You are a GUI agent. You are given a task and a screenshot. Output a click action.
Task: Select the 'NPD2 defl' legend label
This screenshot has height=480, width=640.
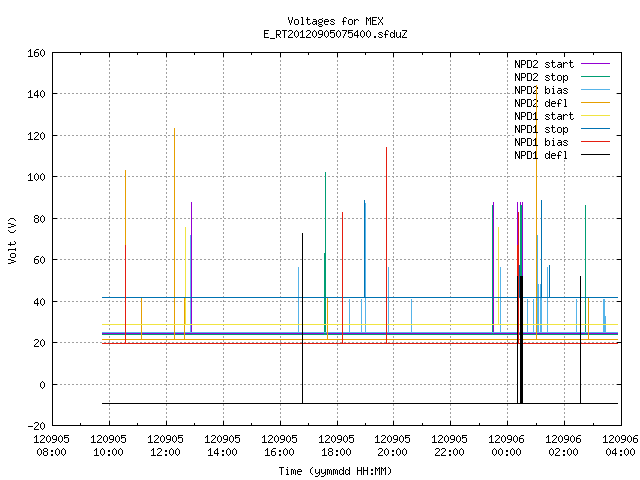click(541, 103)
